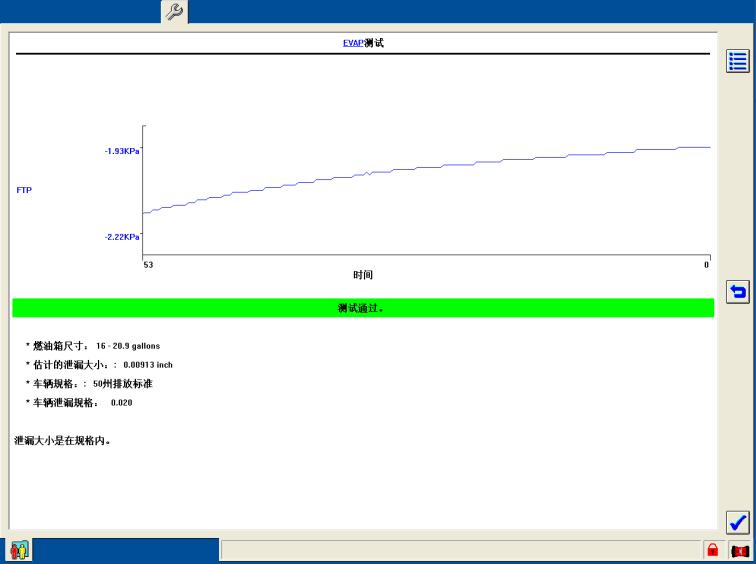Click the blue back arrow icon
Viewport: 756px width, 564px height.
(x=737, y=292)
